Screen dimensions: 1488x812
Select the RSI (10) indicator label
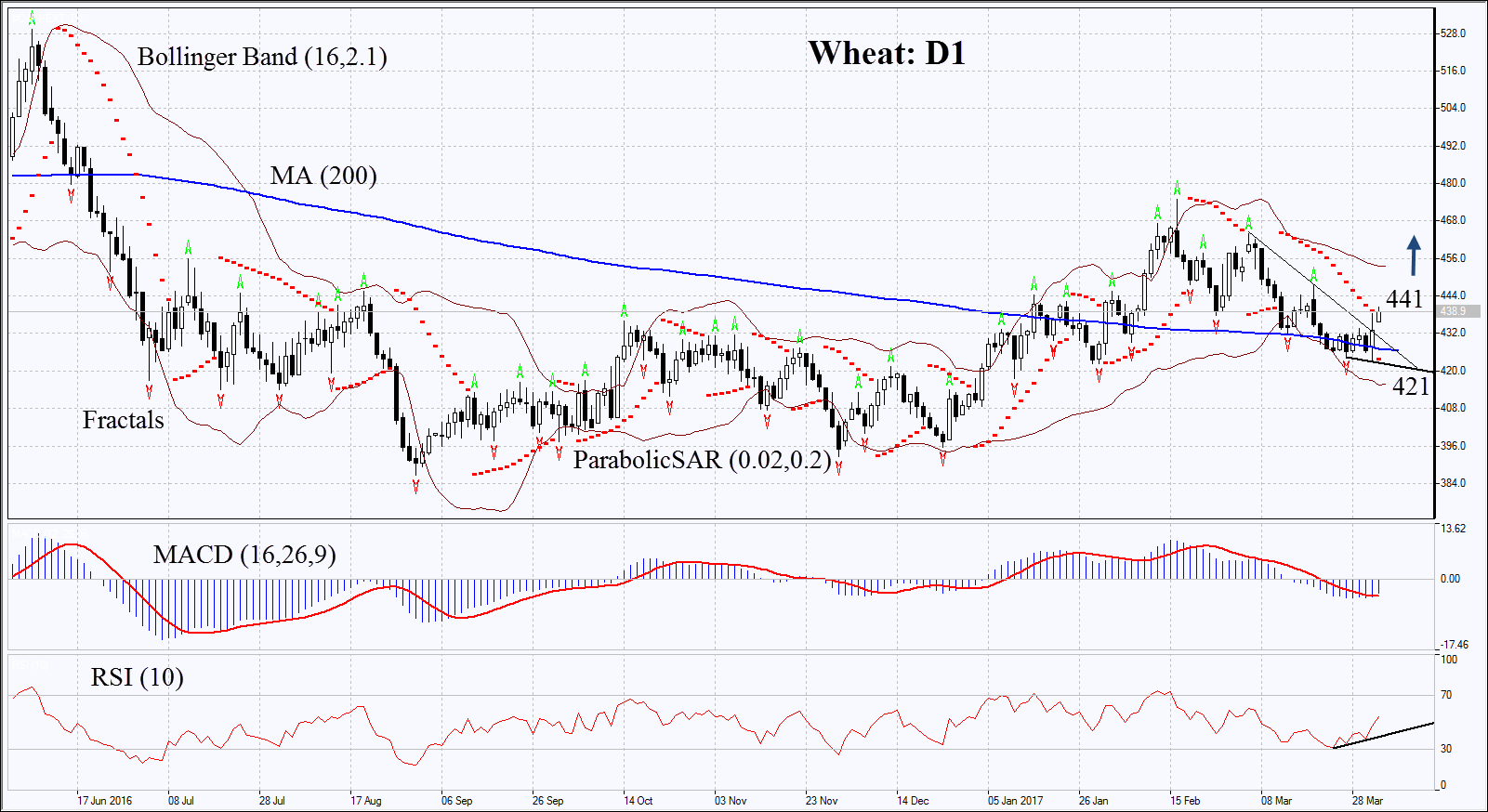click(137, 677)
